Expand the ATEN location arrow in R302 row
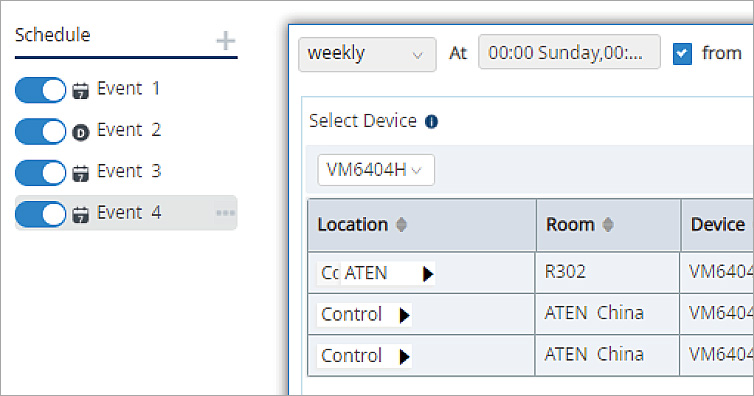754x396 pixels. coord(427,274)
